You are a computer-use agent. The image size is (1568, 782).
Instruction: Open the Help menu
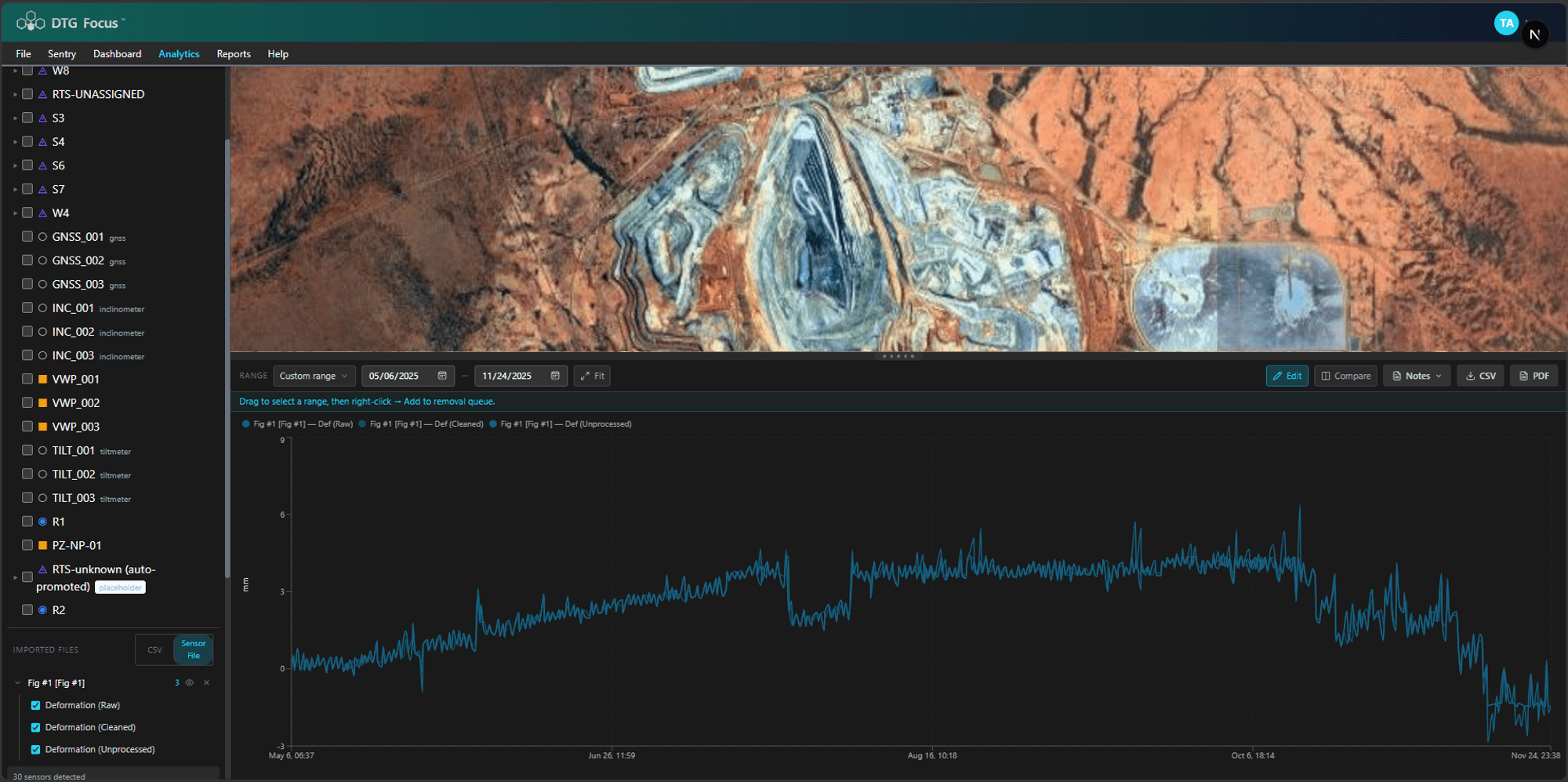coord(278,54)
